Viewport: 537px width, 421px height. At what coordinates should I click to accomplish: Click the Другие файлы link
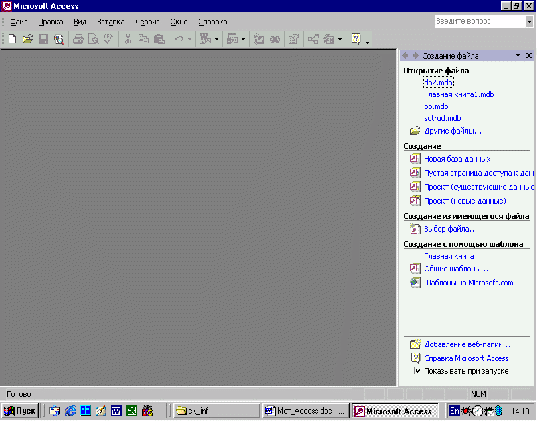tap(453, 131)
